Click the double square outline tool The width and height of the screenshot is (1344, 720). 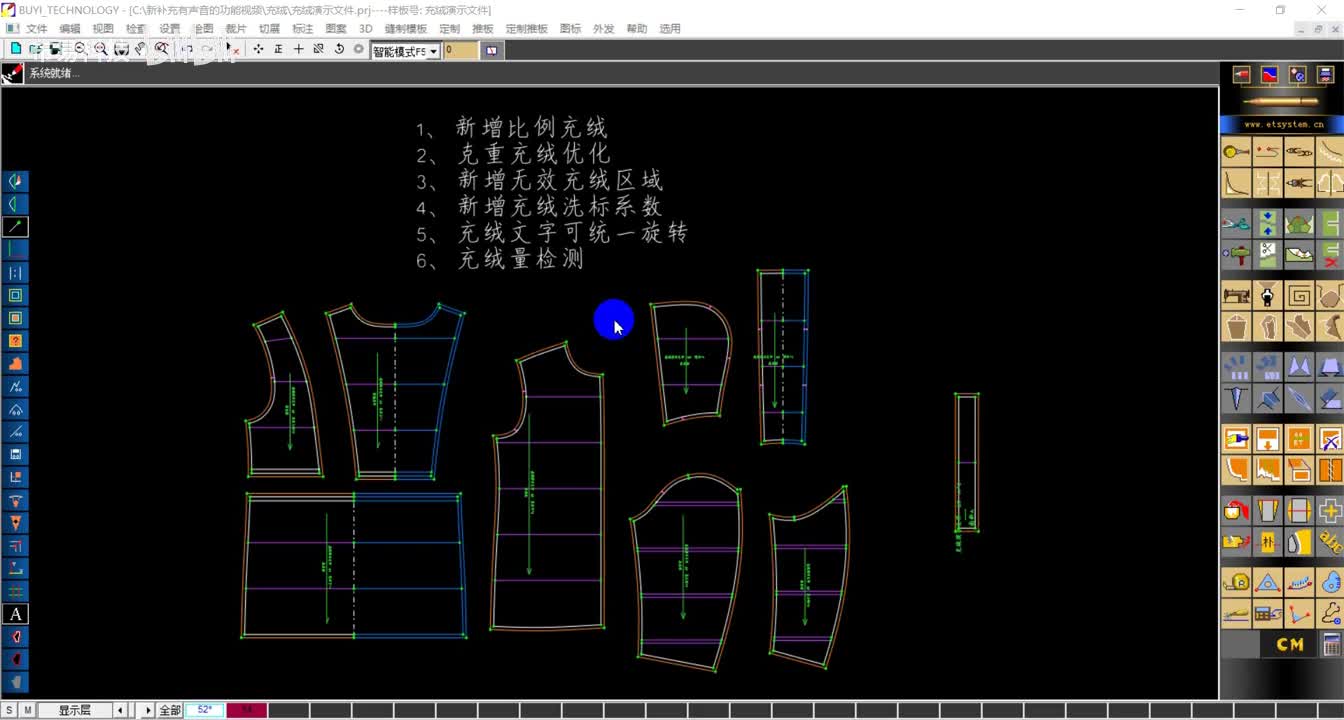coord(16,295)
